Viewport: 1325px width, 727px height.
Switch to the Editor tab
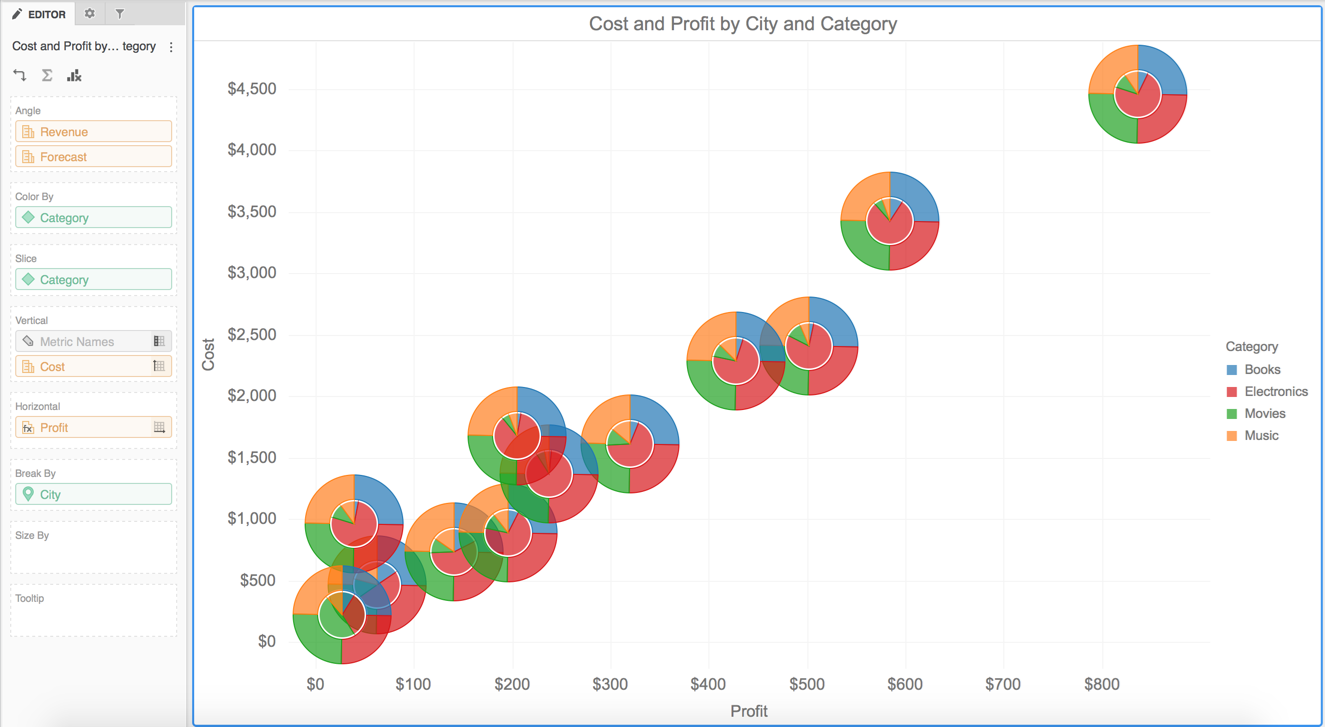point(39,14)
